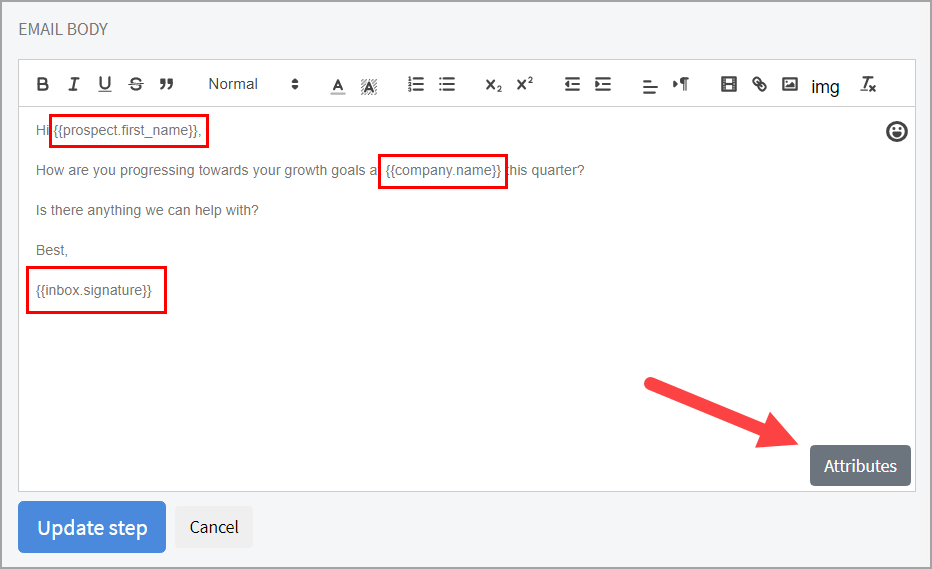Insert a video with the film icon
Screen dimensions: 932x569
[729, 84]
